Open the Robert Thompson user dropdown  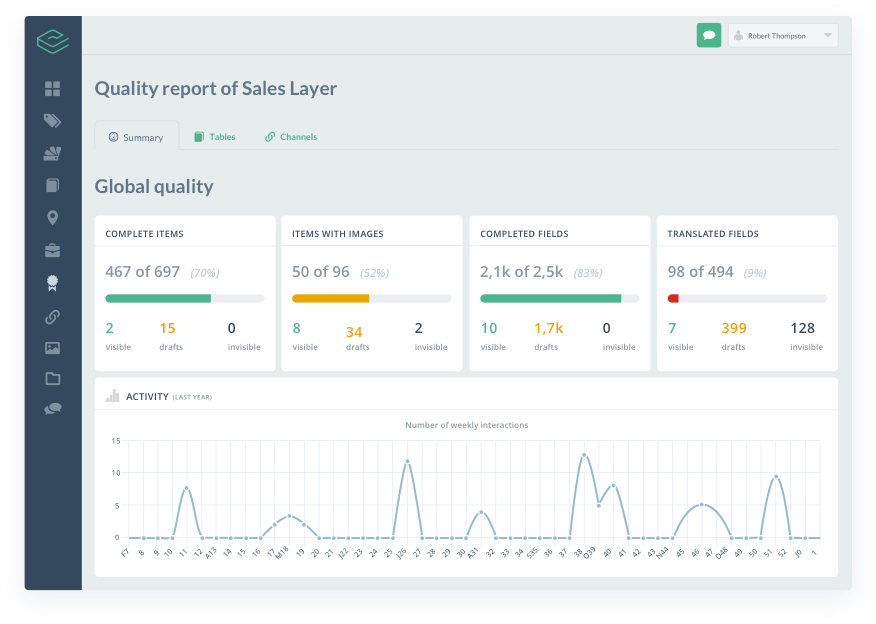click(783, 36)
